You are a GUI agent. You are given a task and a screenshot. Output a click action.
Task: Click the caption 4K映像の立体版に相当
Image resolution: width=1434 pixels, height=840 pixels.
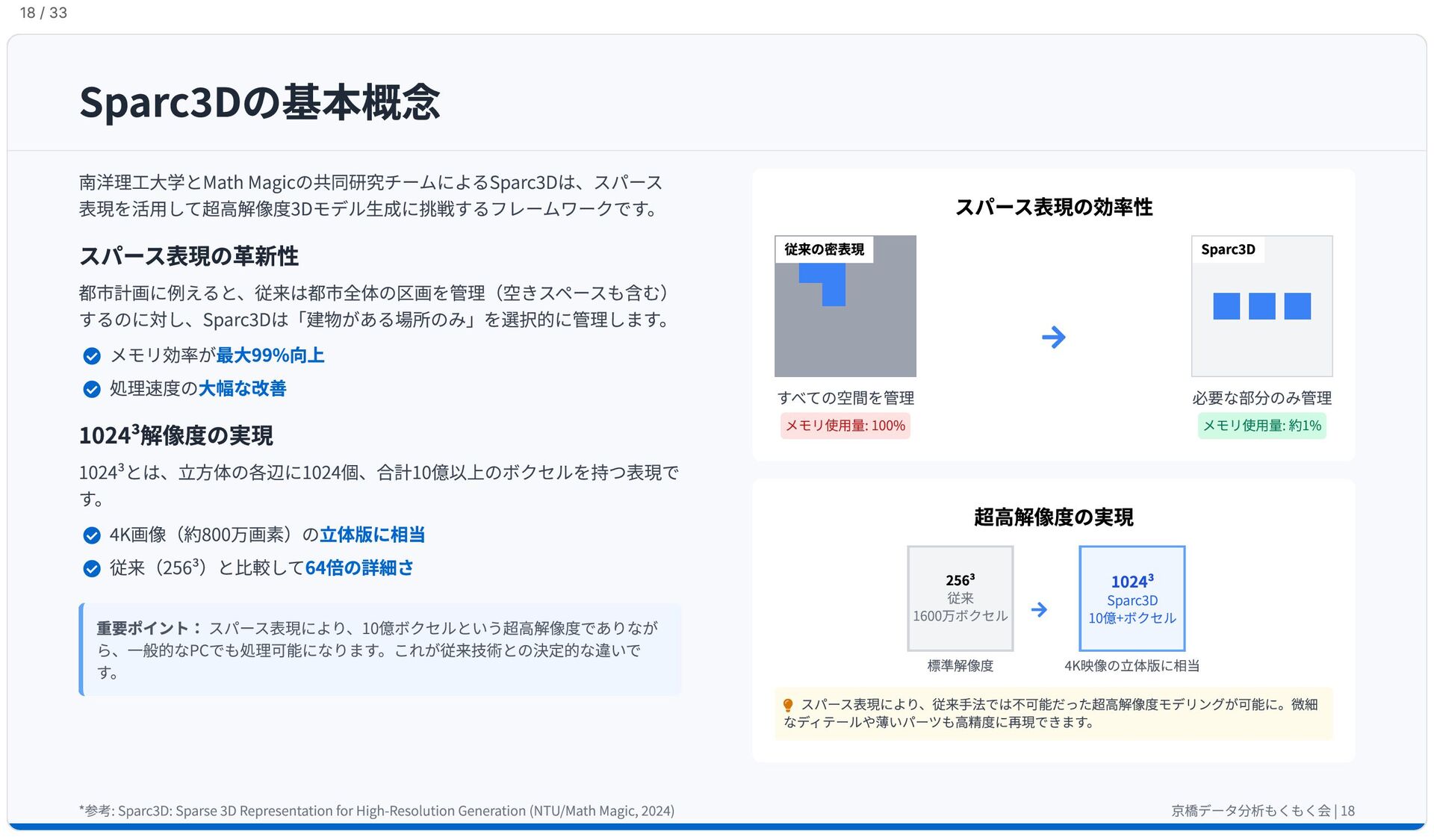point(1132,665)
